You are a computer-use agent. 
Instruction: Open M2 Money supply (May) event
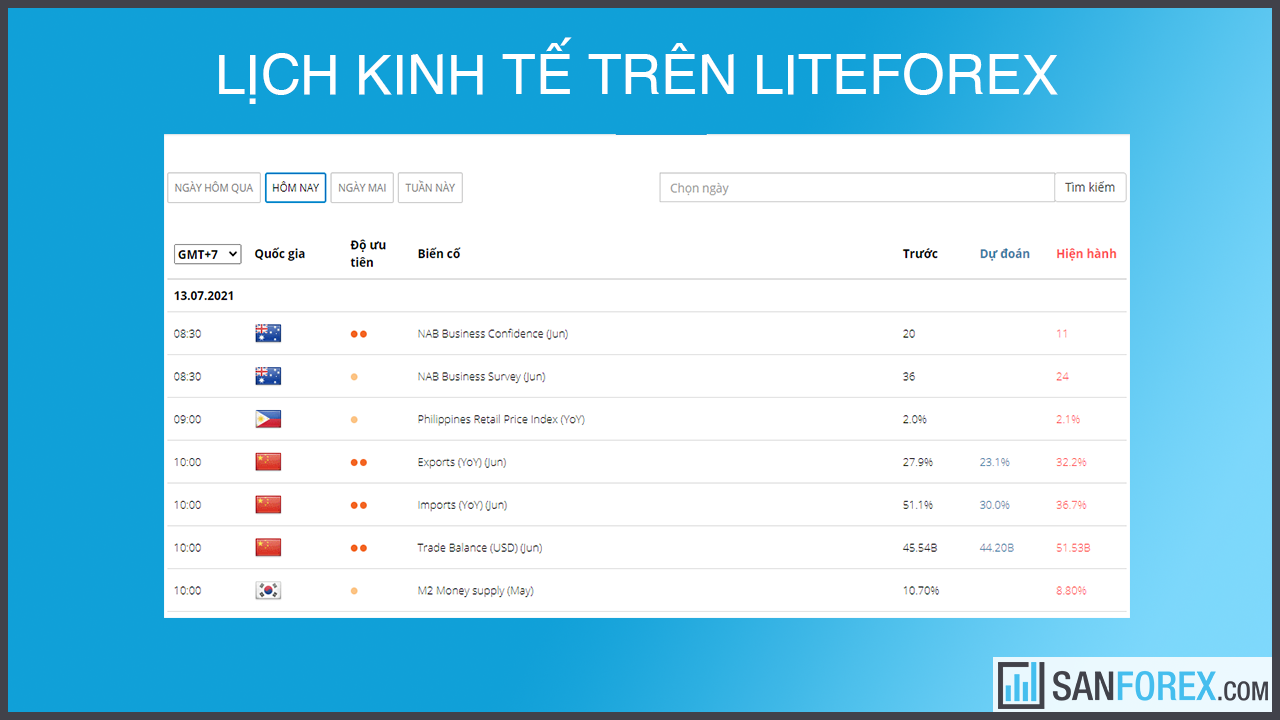(475, 591)
